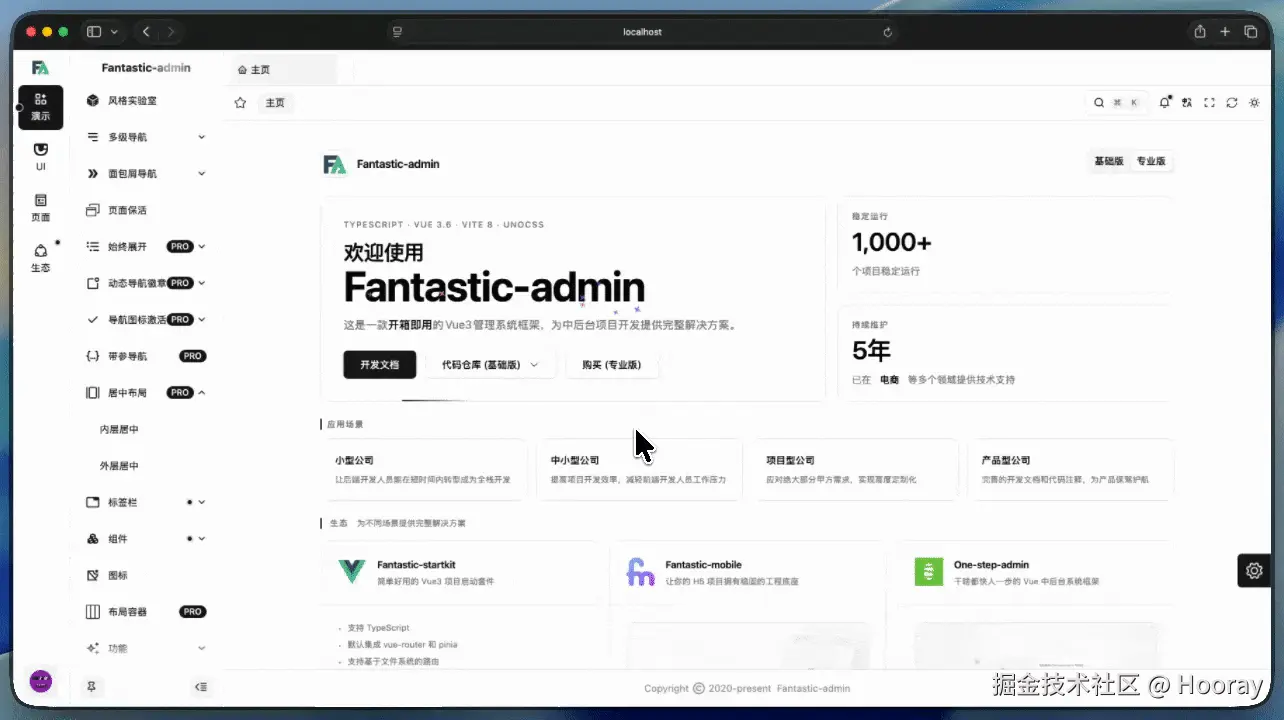1284x720 pixels.
Task: Open the 页面 main navigation section
Action: click(x=40, y=207)
